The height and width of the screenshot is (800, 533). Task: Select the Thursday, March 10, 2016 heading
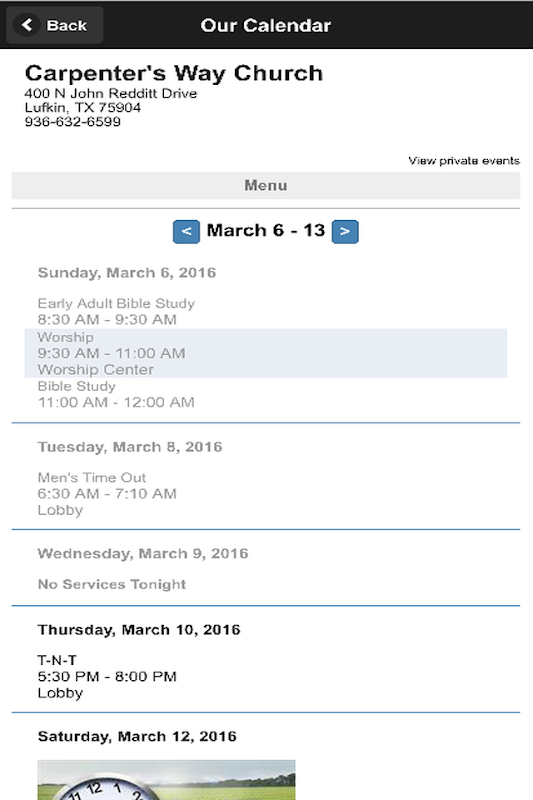(x=139, y=630)
